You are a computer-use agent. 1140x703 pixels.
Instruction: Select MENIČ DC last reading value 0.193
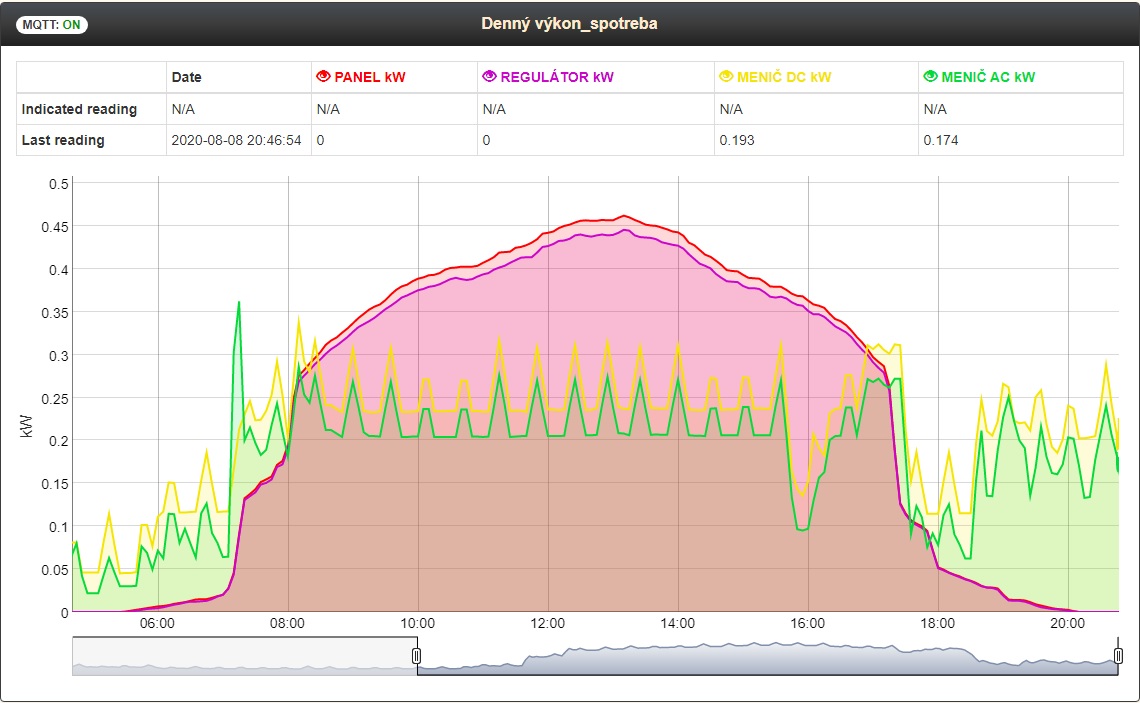pos(737,140)
